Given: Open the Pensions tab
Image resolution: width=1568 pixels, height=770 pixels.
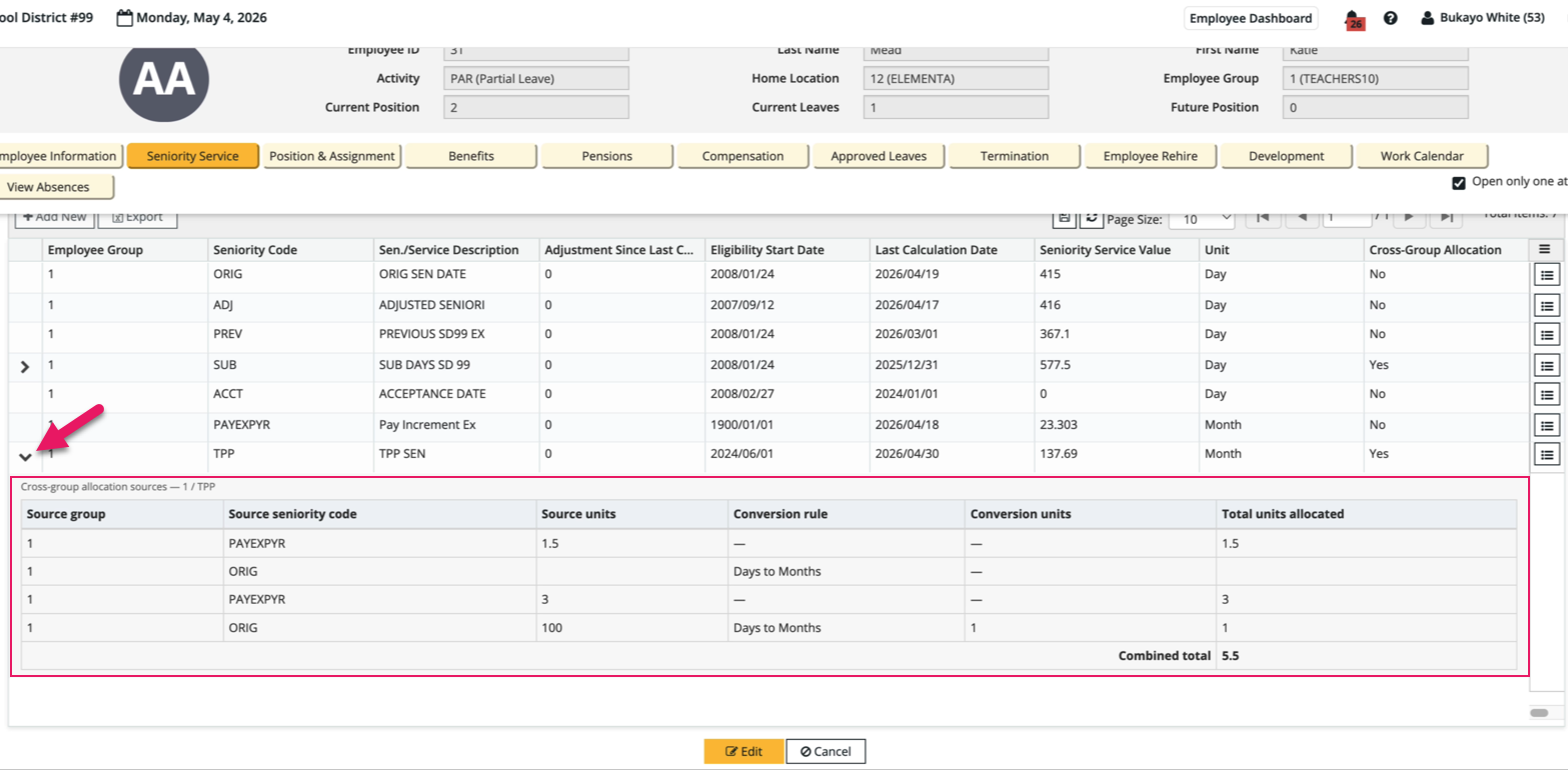Looking at the screenshot, I should point(607,156).
